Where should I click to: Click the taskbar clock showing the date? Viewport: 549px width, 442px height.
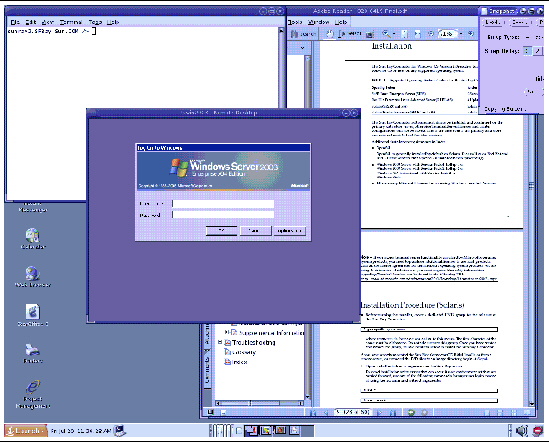tap(81, 431)
